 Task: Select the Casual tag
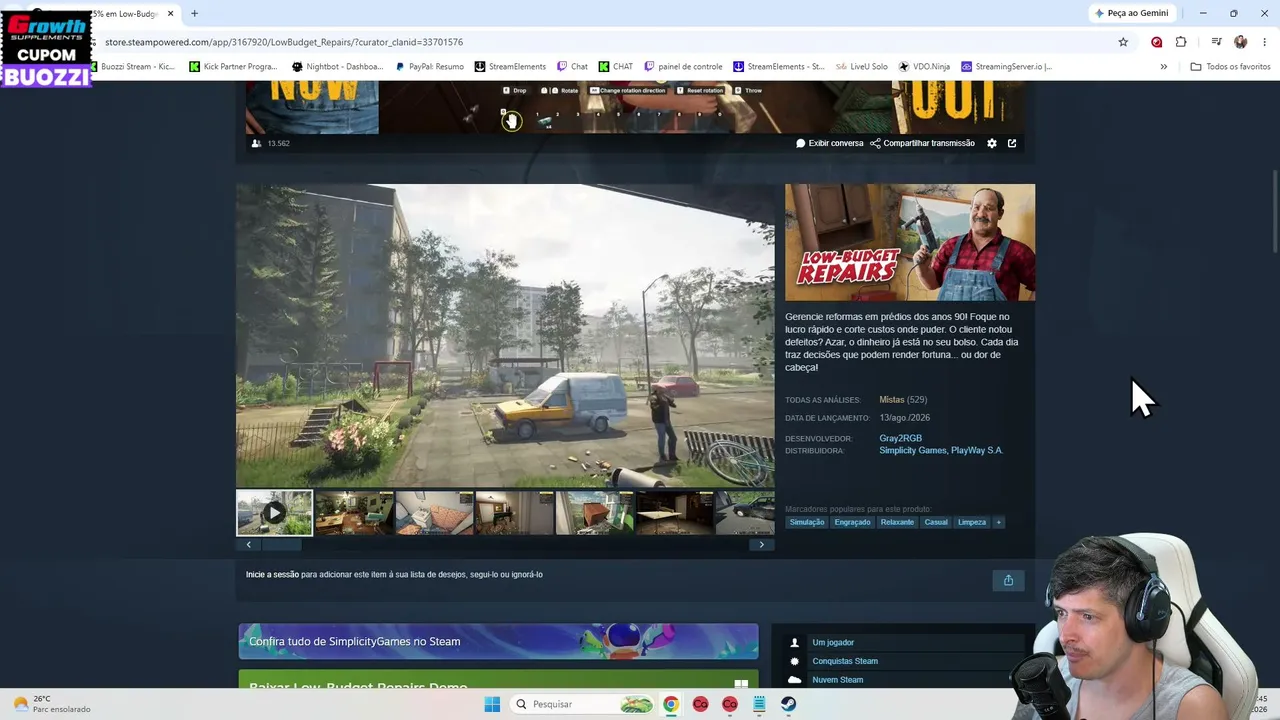(x=936, y=522)
